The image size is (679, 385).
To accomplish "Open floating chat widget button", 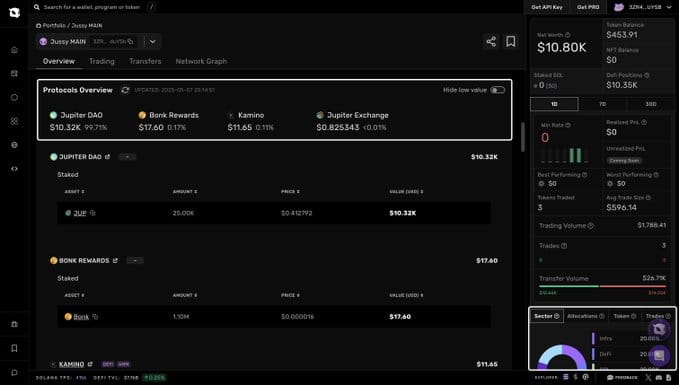I will click(x=659, y=356).
